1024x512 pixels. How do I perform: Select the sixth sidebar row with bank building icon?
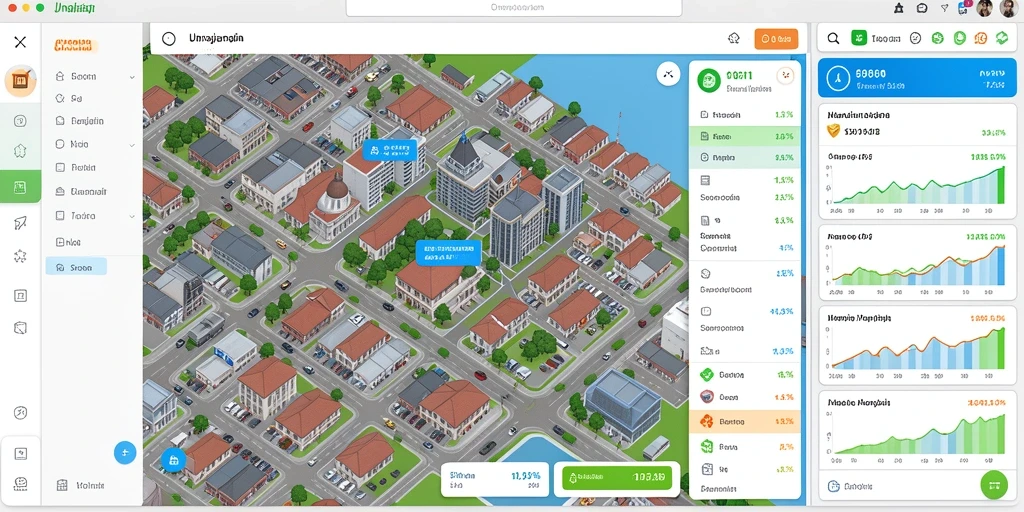(81, 192)
